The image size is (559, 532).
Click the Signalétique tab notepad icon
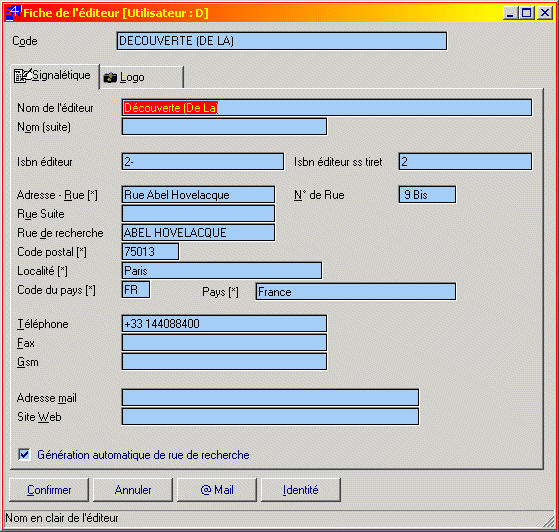(x=22, y=75)
